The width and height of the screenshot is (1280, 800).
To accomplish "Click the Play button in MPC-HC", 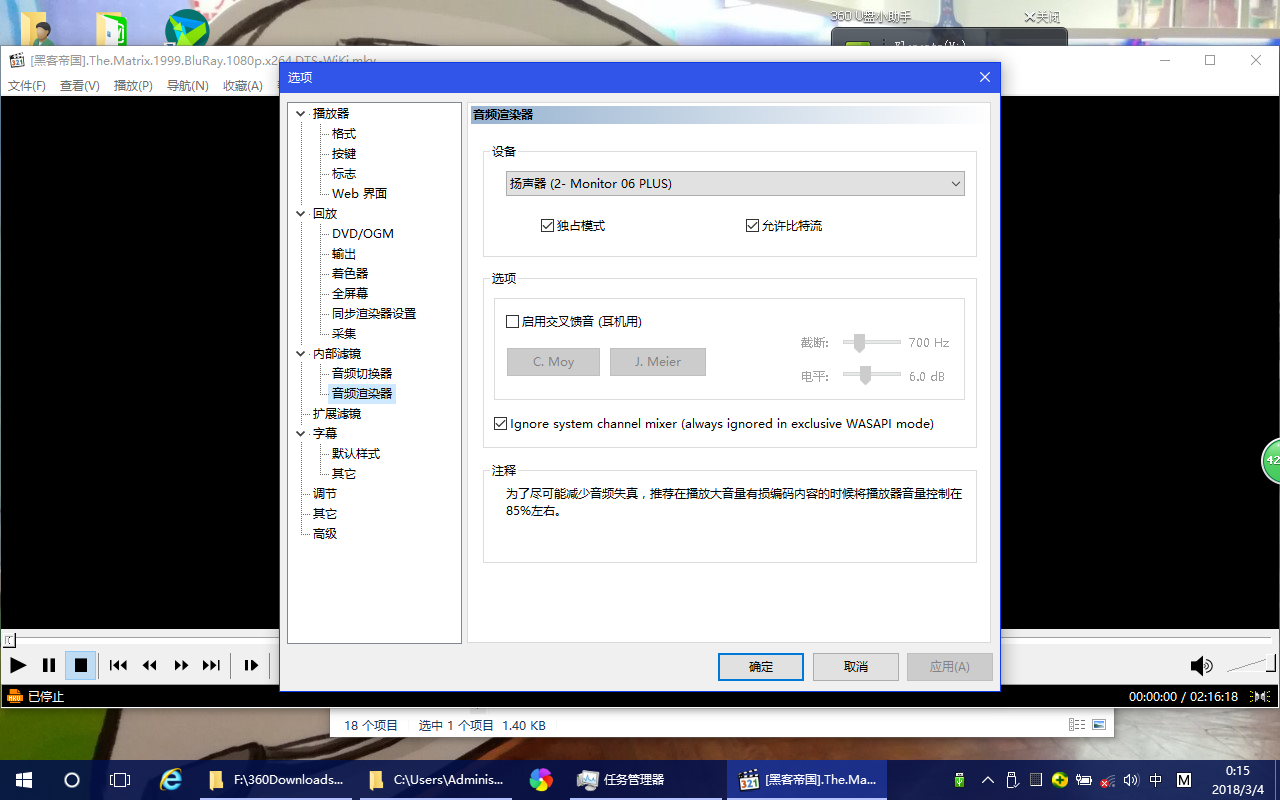I will click(x=17, y=665).
